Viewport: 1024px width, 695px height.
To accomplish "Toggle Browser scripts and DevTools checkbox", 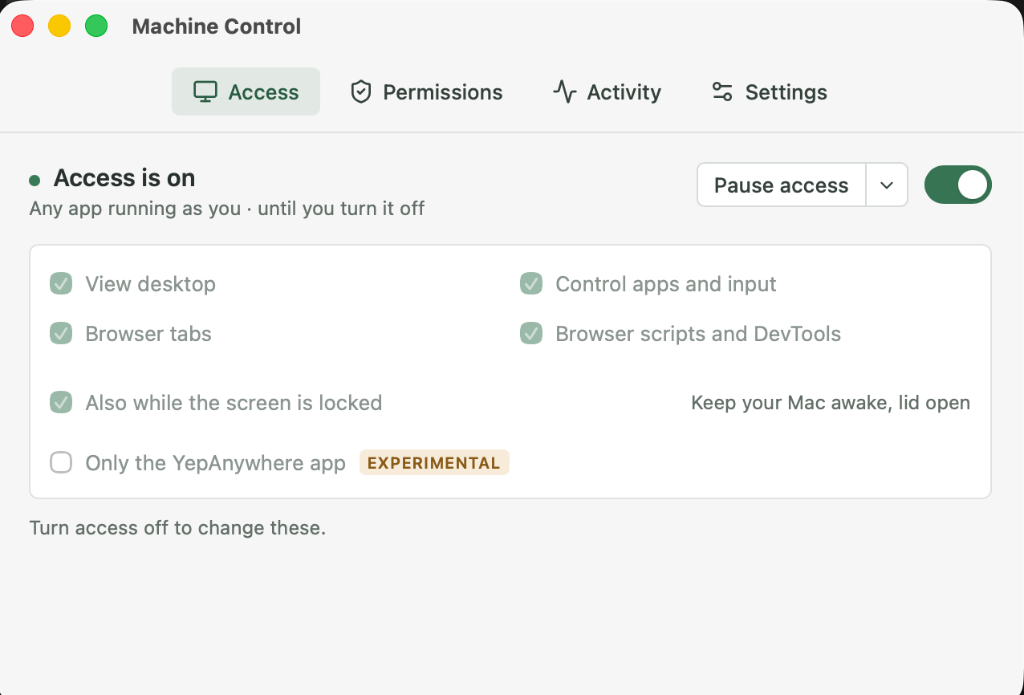I will pyautogui.click(x=531, y=334).
